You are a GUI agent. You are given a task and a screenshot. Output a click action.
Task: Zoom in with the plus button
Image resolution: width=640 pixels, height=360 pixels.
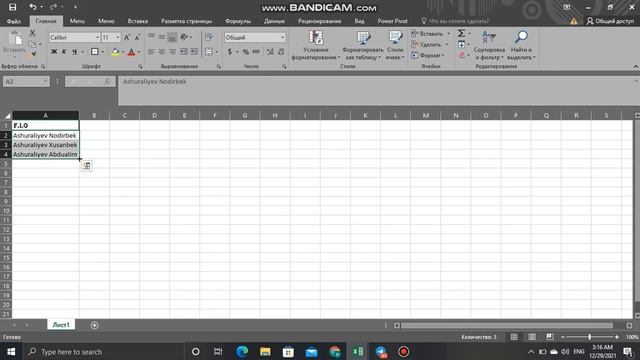tap(617, 337)
